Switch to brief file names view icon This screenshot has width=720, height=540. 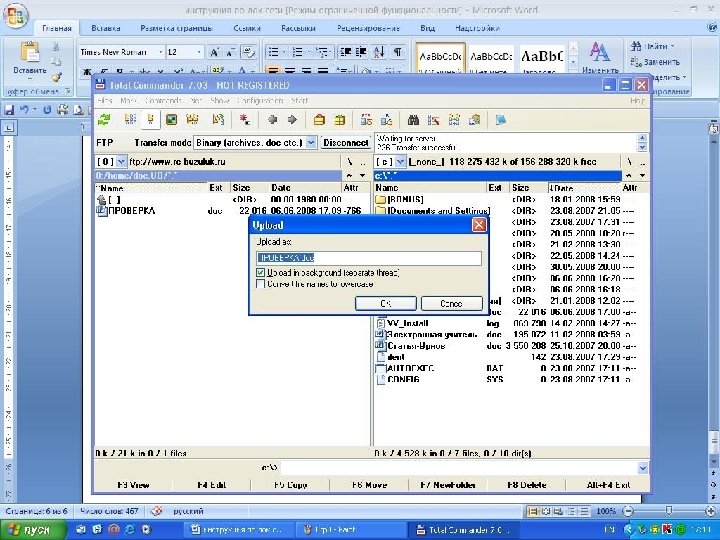pos(130,120)
